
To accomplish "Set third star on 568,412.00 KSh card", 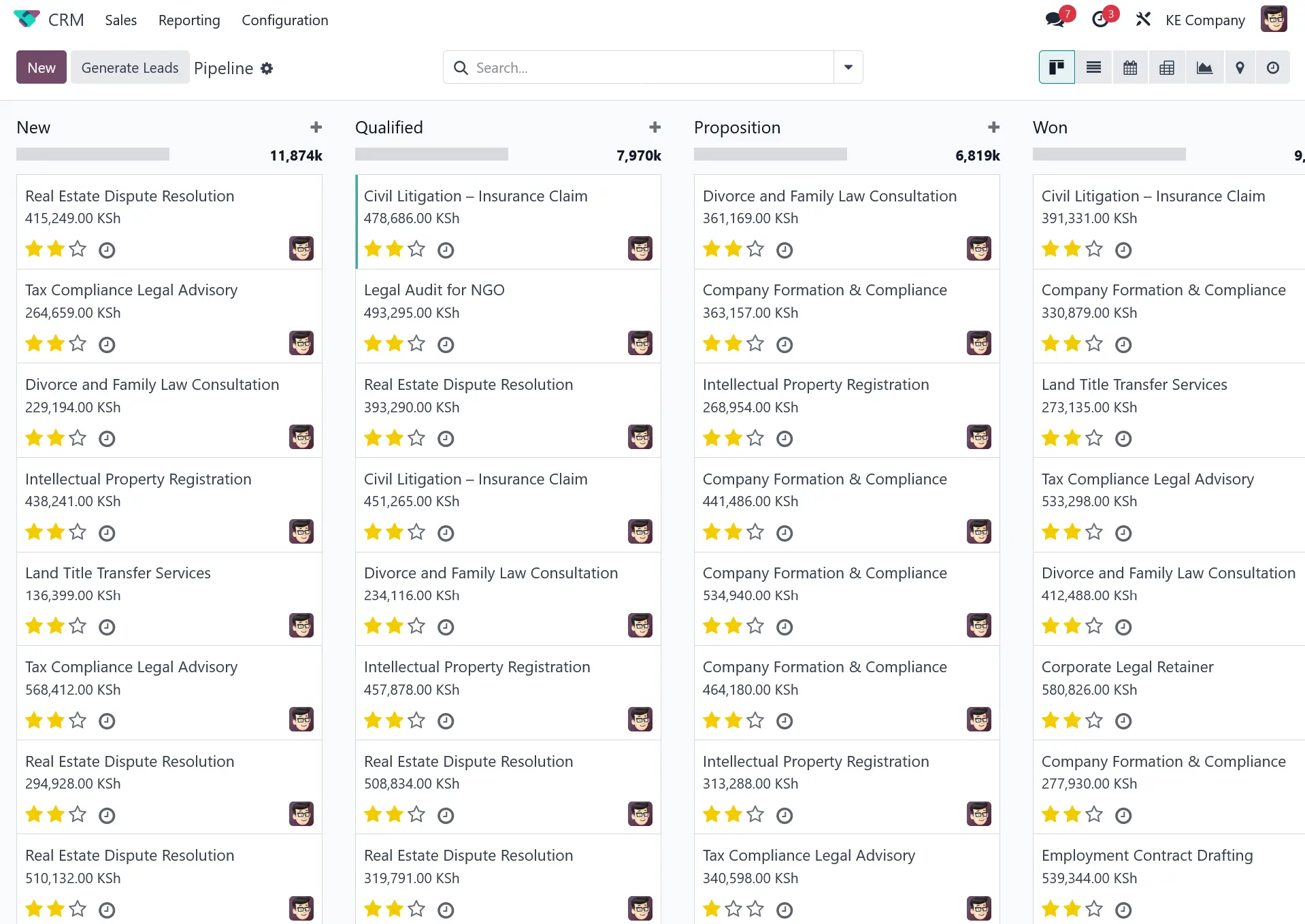I will tap(78, 721).
